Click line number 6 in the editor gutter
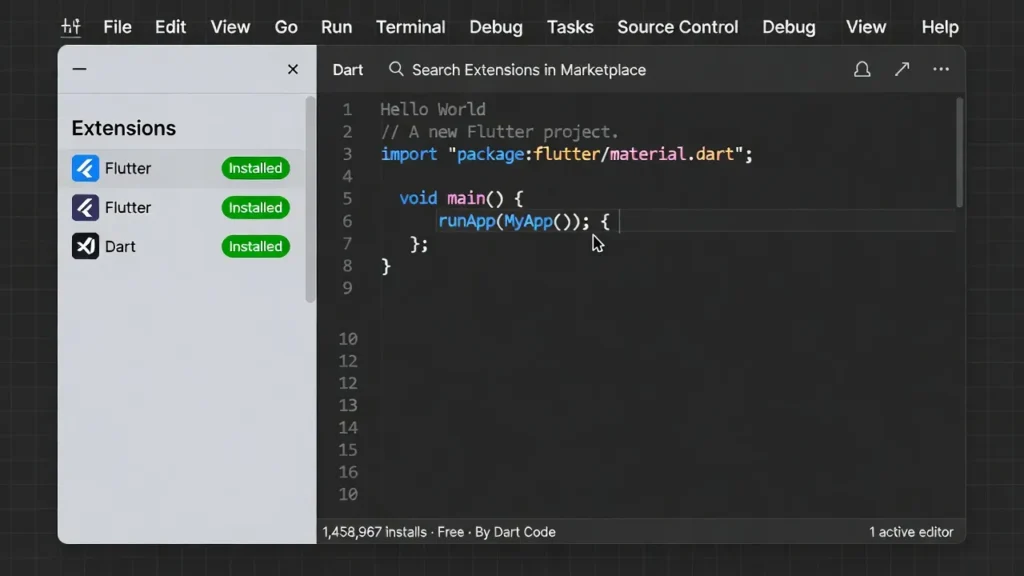 (x=347, y=221)
